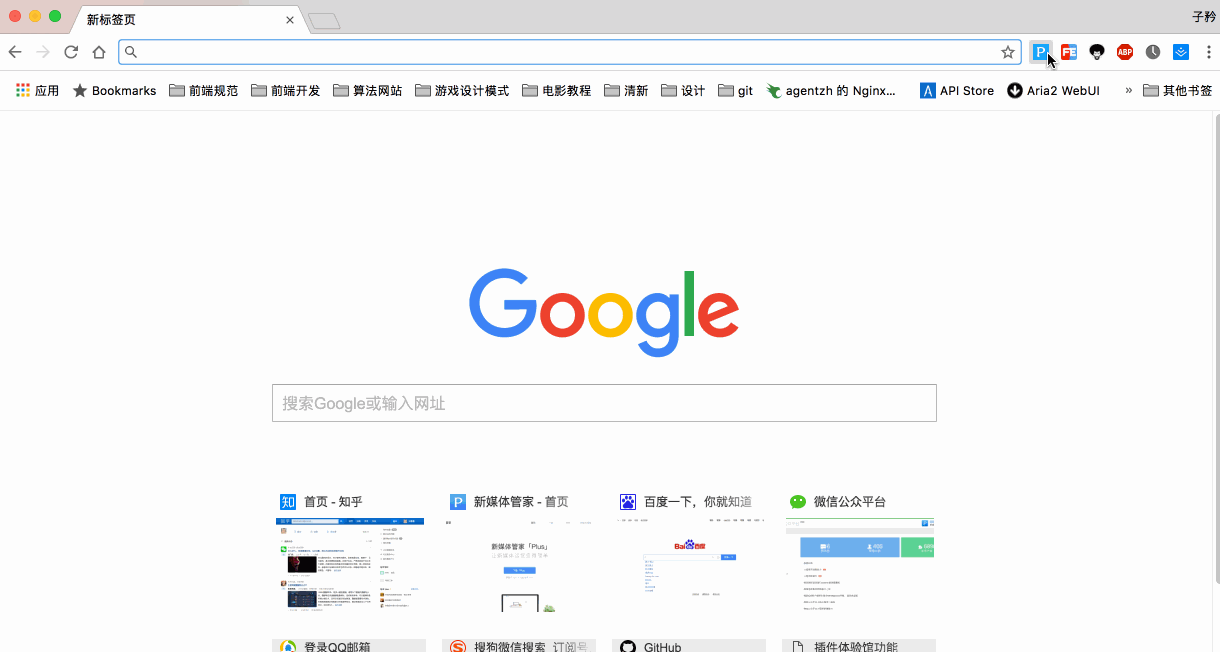The height and width of the screenshot is (652, 1220).
Task: Open the clock history extension
Action: tap(1153, 52)
